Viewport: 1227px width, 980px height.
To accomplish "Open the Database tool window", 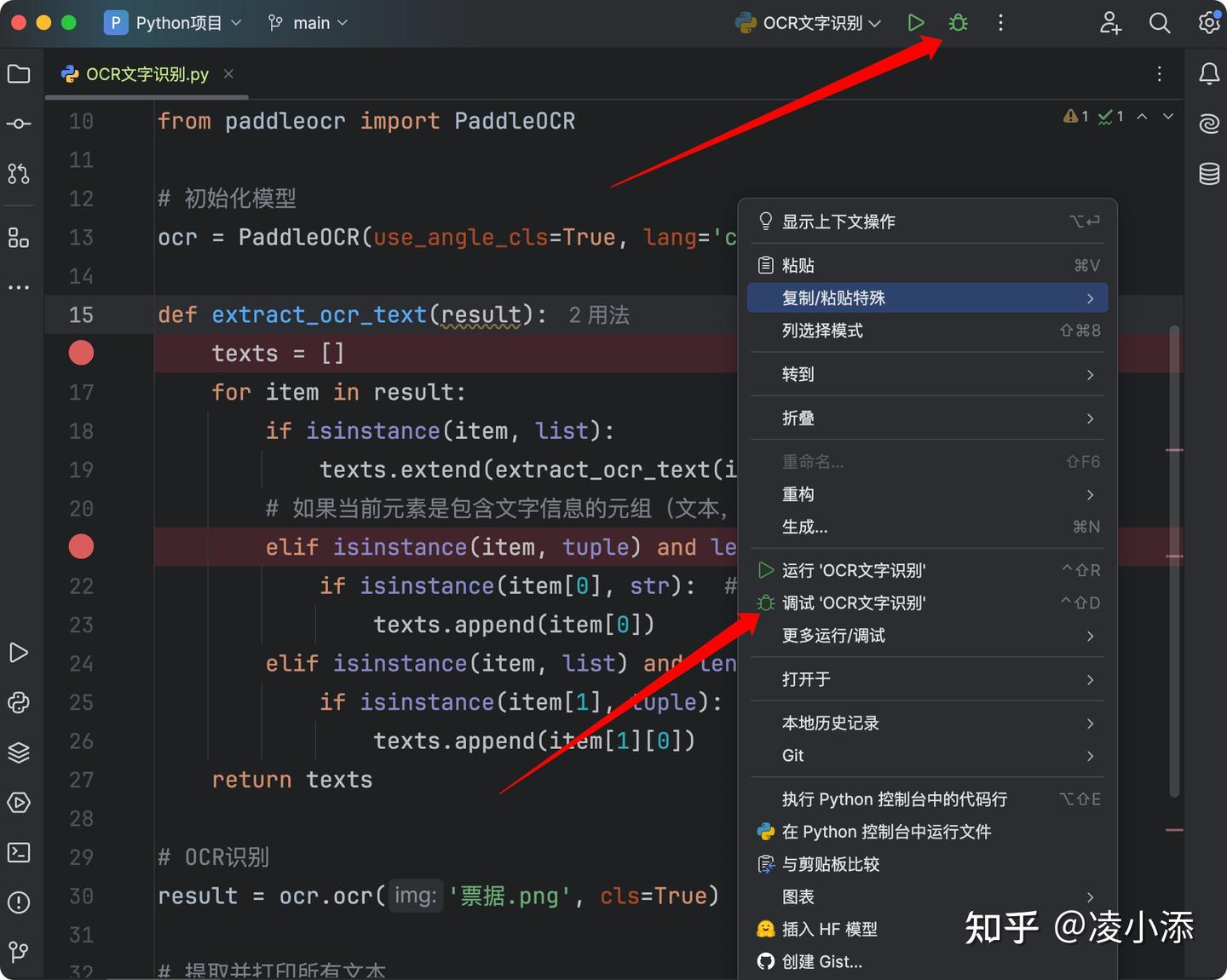I will [x=1208, y=174].
